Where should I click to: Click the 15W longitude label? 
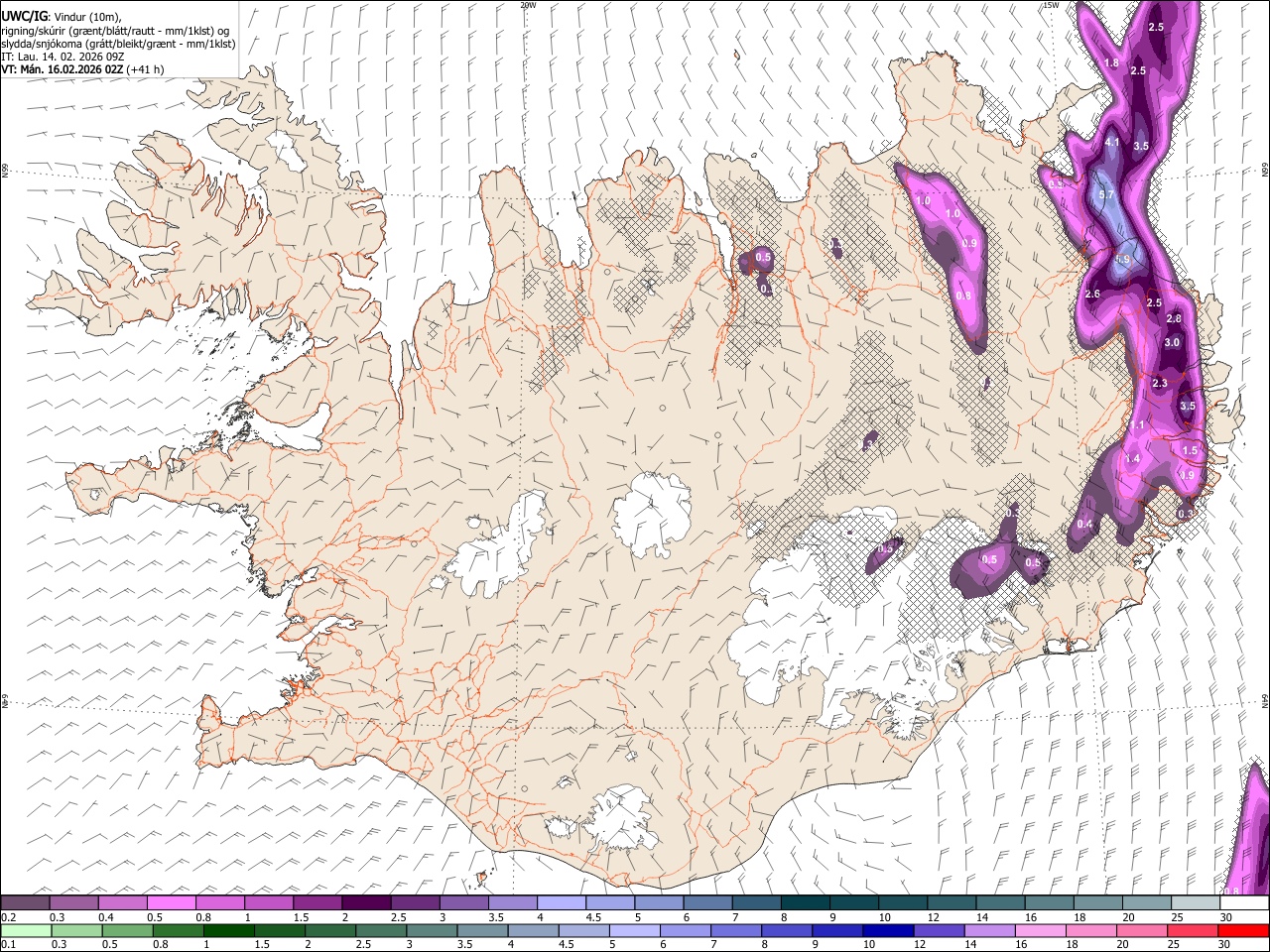(x=1051, y=5)
